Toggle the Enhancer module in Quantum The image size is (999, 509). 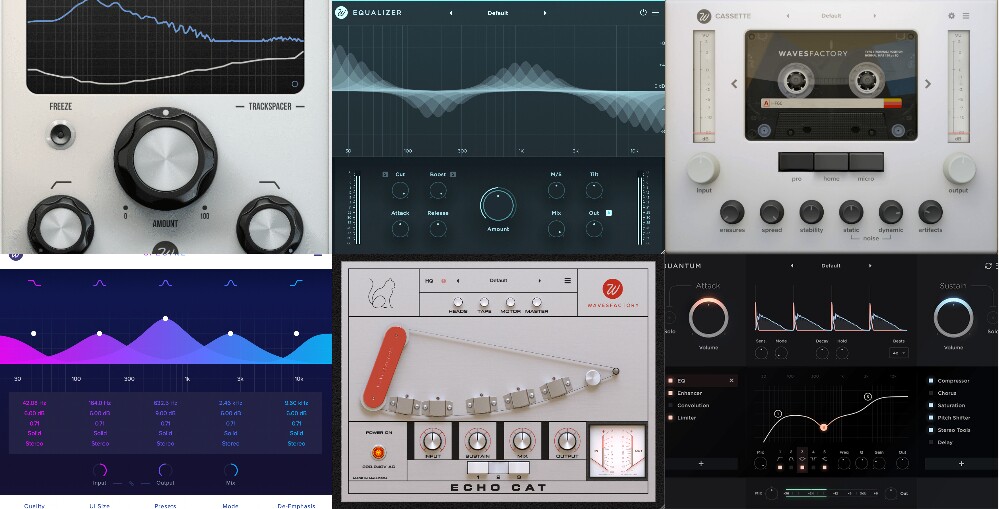(x=670, y=393)
